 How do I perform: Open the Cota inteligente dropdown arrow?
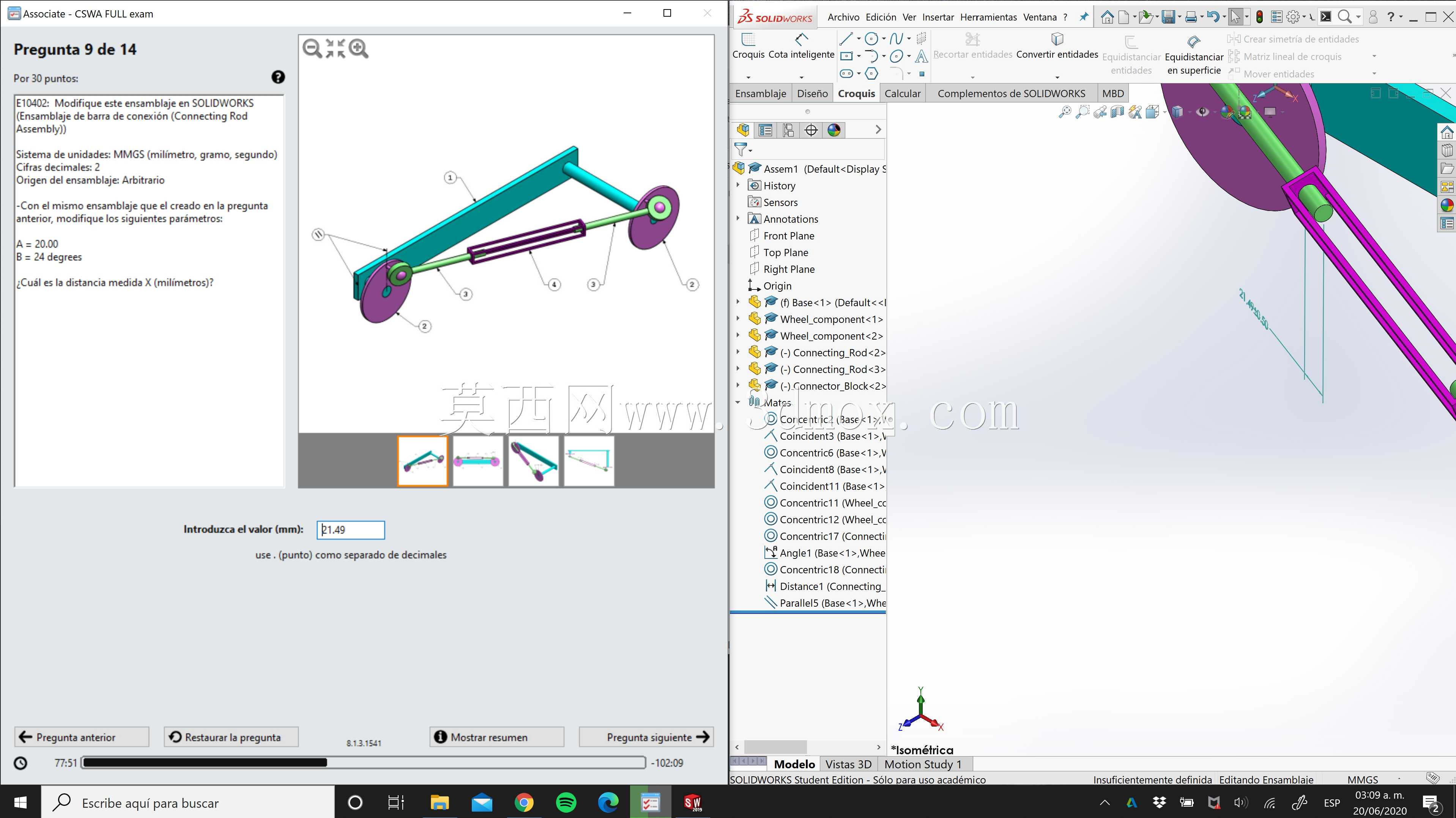802,77
